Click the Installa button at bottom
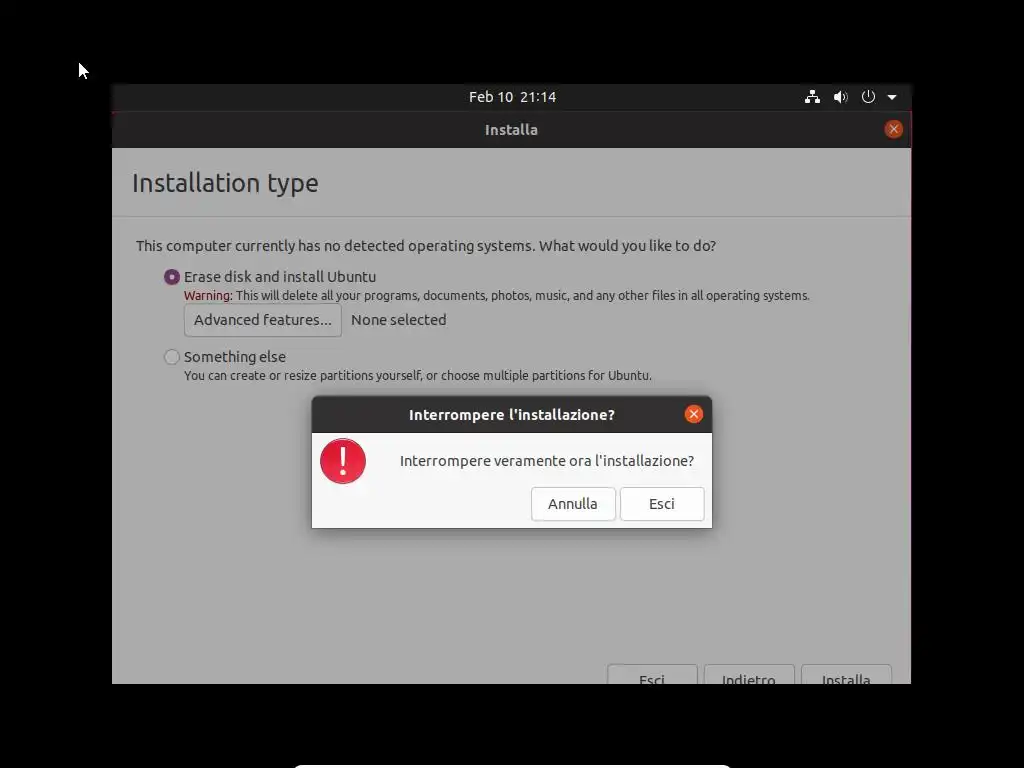This screenshot has width=1024, height=768. (846, 675)
